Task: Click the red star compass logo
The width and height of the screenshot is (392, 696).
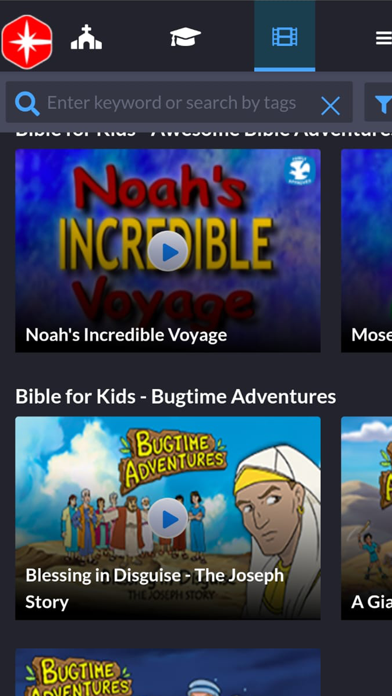Action: 27,42
